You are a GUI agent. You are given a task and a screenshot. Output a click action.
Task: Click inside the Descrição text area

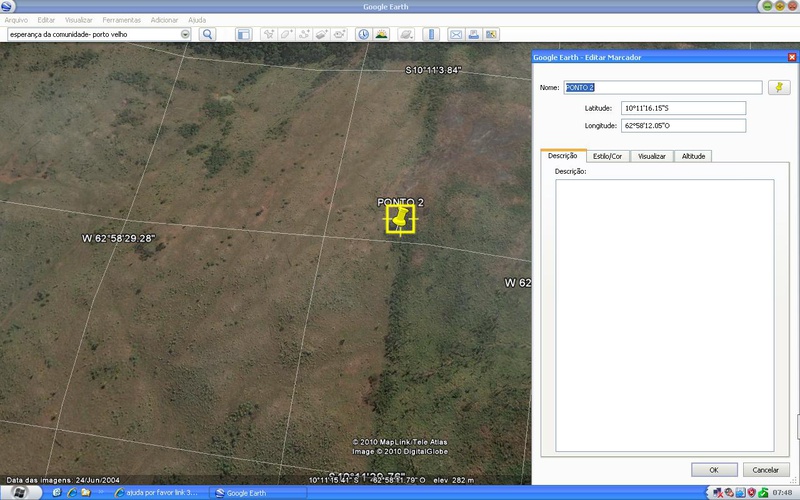[x=665, y=315]
